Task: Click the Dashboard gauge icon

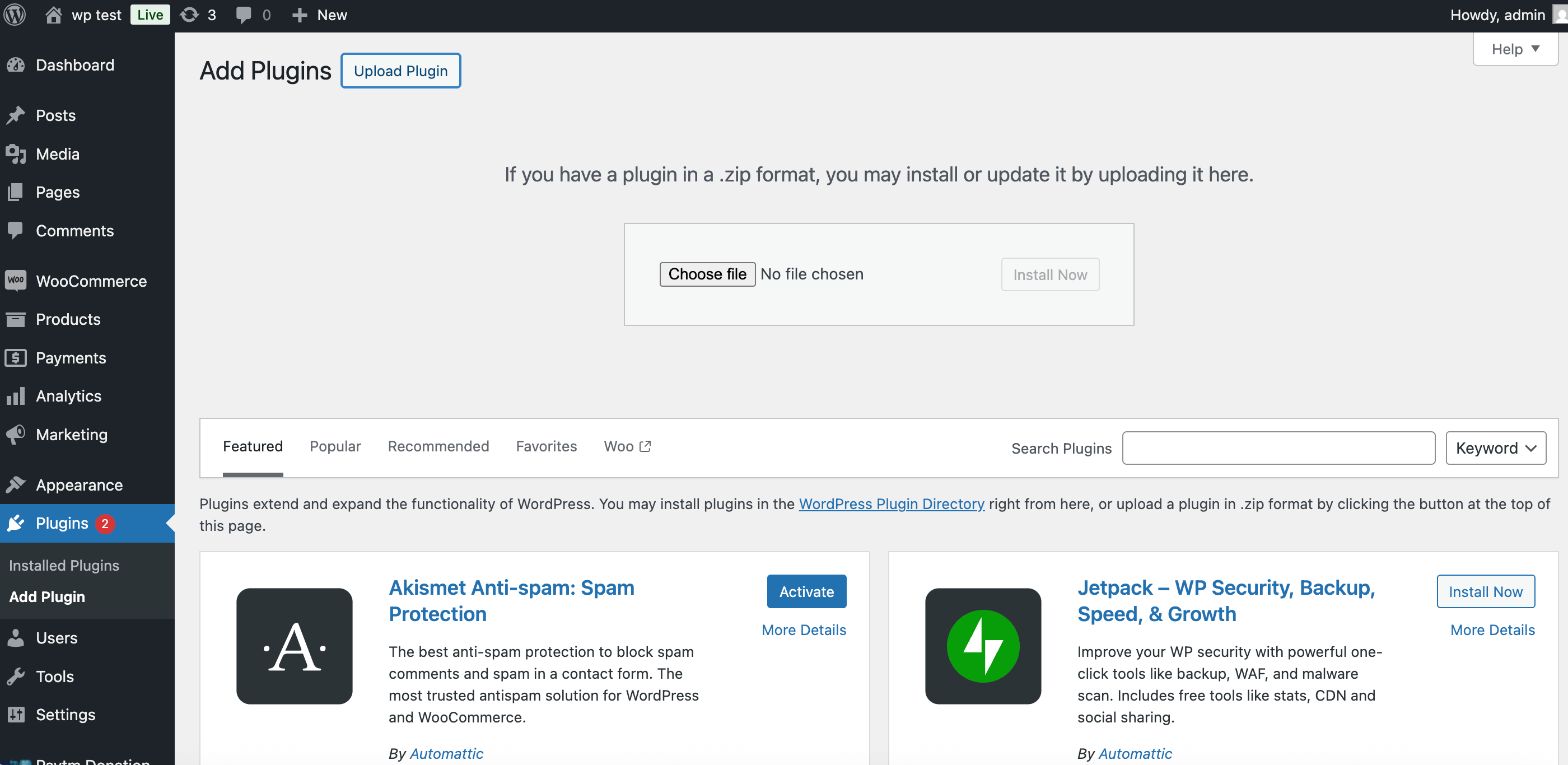Action: coord(16,65)
